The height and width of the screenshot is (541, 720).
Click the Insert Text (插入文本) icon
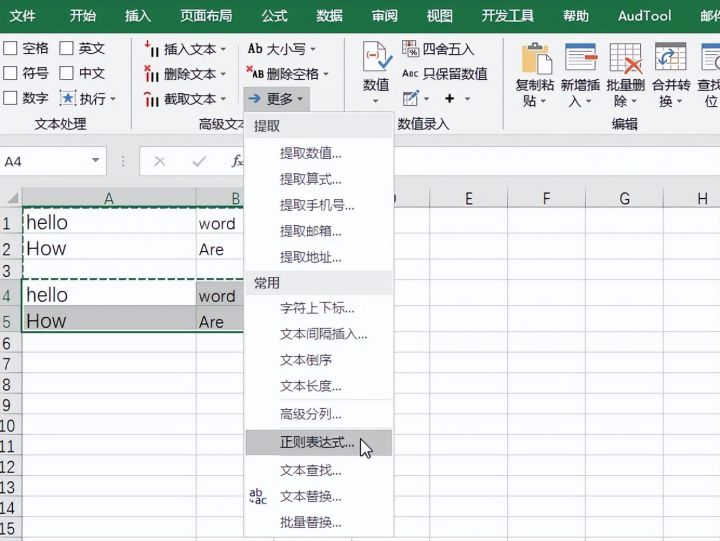click(151, 49)
